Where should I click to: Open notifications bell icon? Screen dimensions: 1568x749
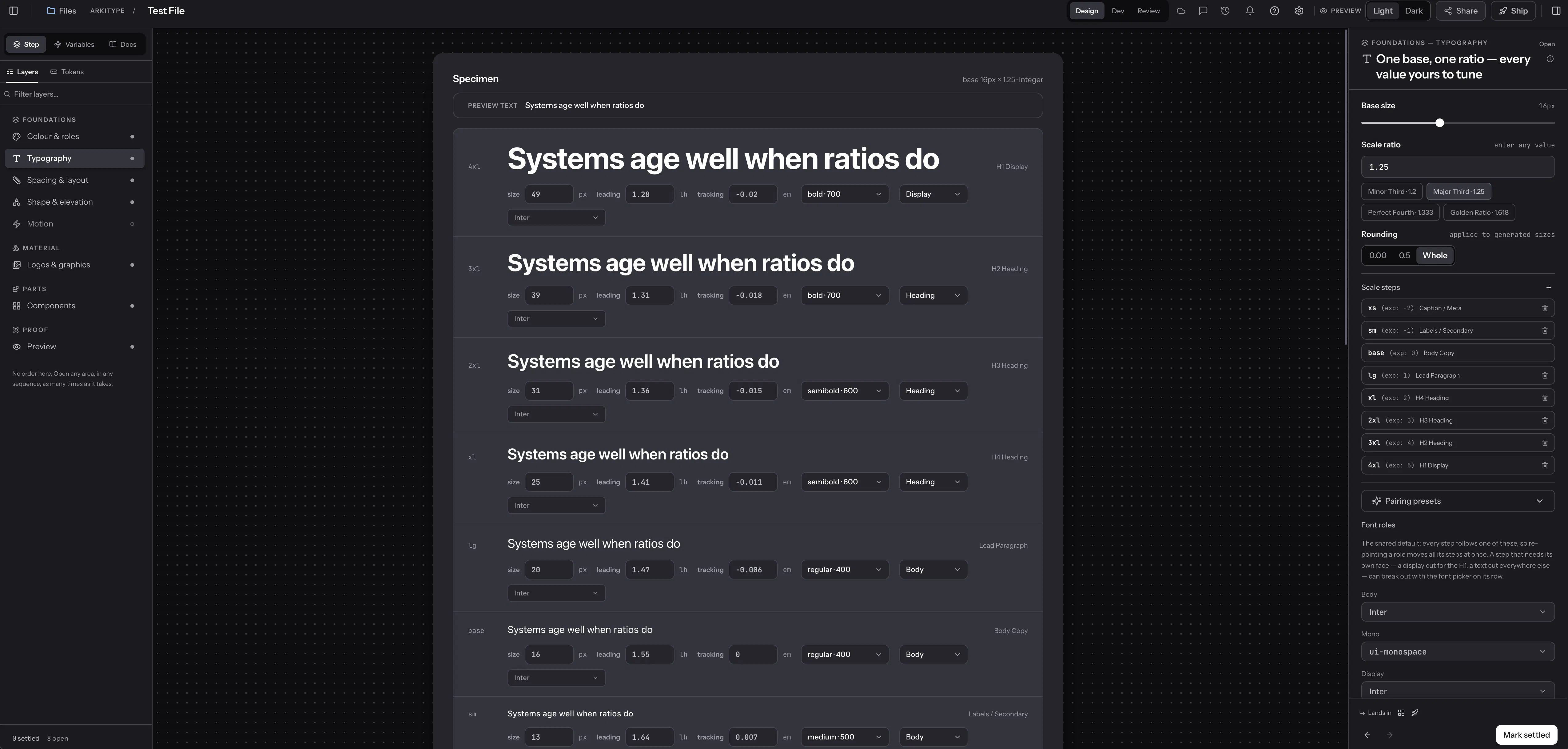coord(1250,11)
